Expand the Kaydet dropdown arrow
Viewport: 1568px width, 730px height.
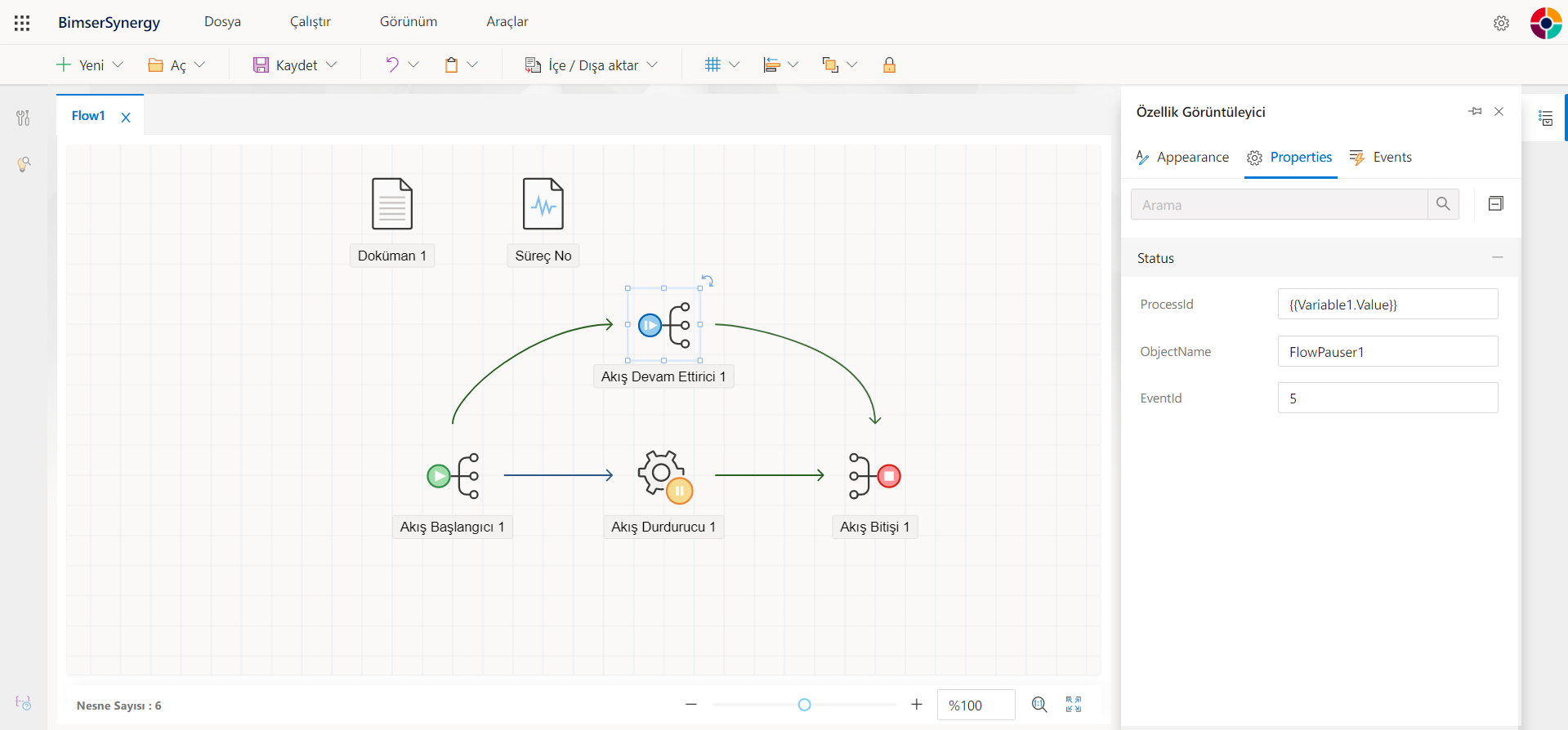[332, 65]
